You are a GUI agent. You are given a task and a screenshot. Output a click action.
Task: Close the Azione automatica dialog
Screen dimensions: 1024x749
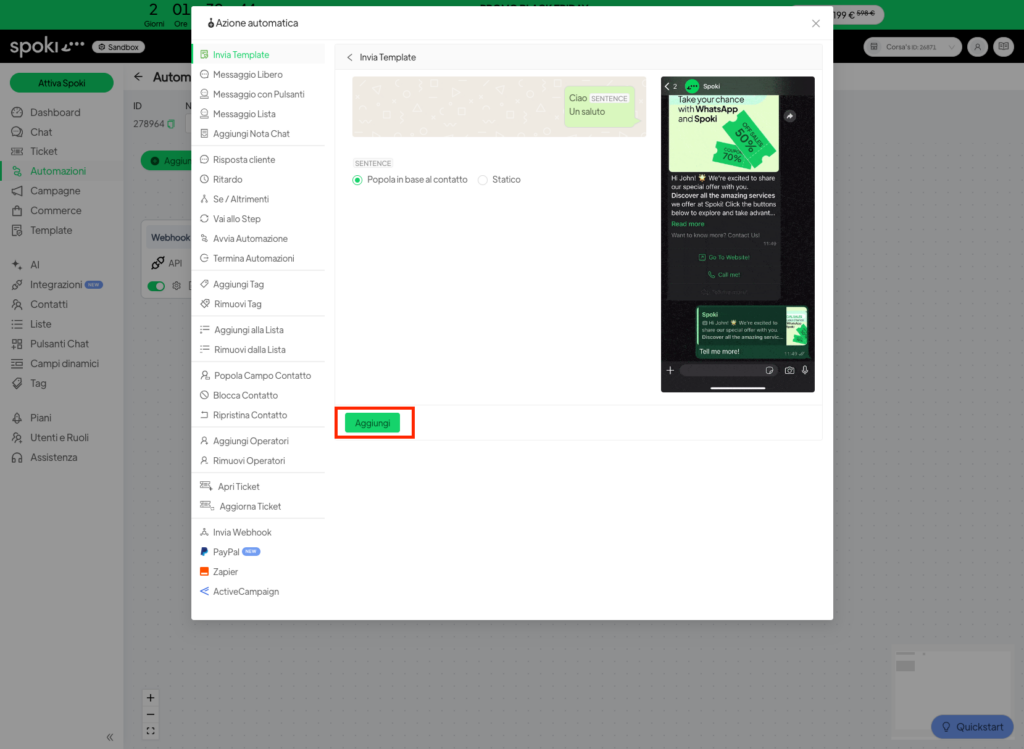tap(815, 23)
